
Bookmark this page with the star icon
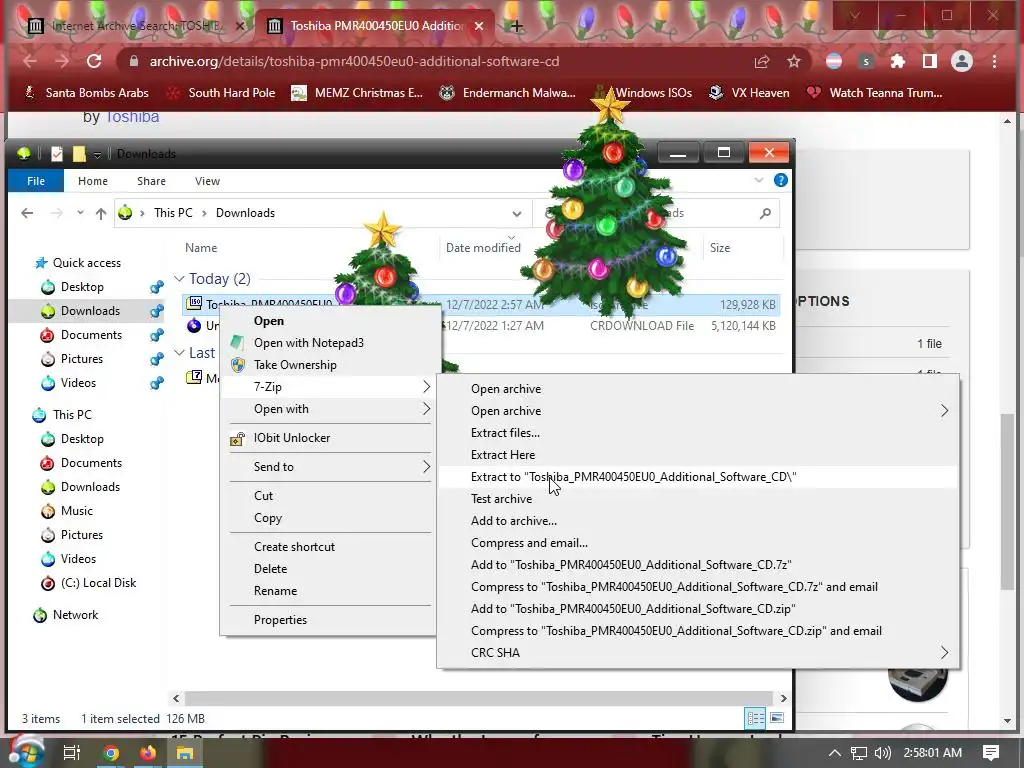(x=793, y=61)
